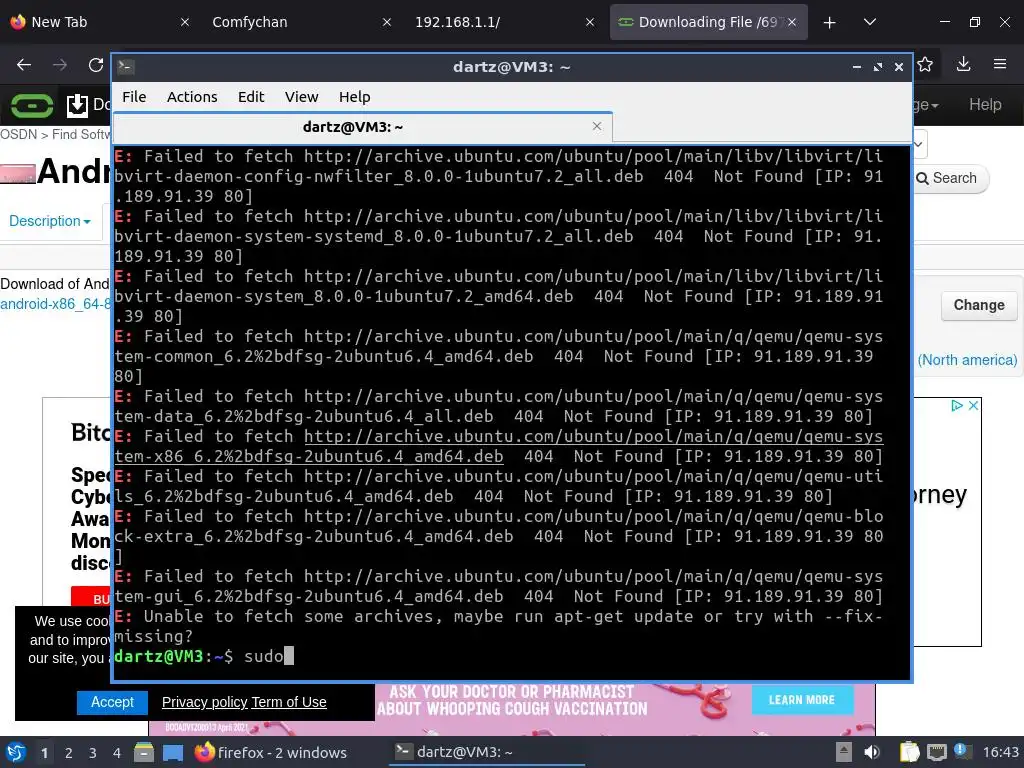
Task: Open Firefox downloads panel icon
Action: (963, 64)
